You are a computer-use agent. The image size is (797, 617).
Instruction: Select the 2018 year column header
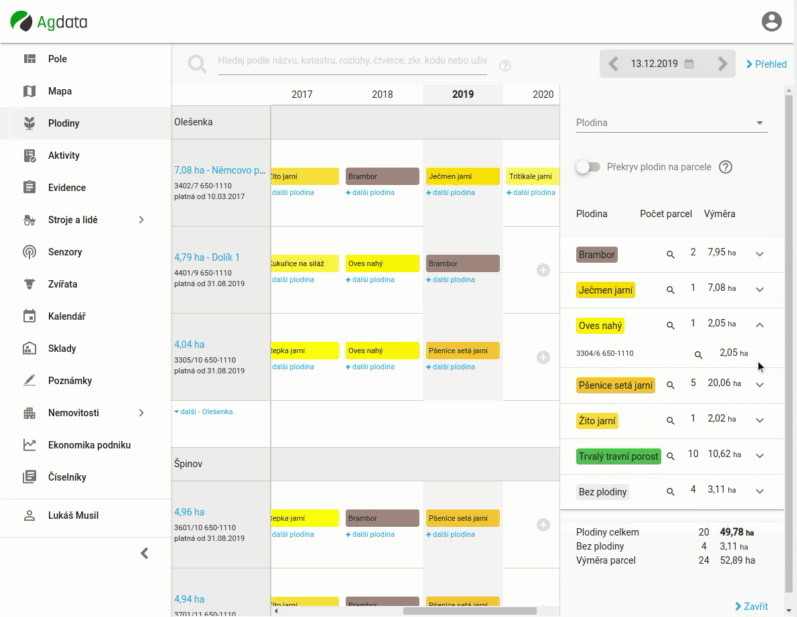pyautogui.click(x=382, y=95)
